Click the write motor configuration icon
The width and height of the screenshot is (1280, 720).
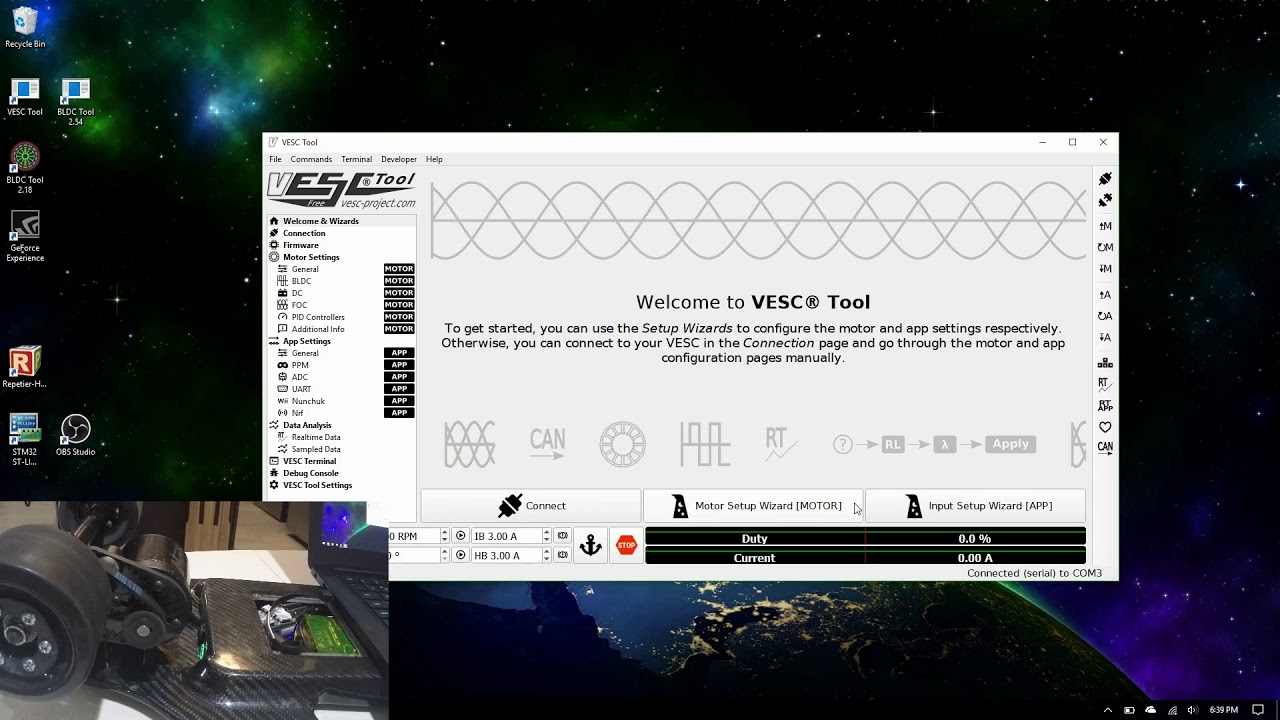[x=1105, y=269]
